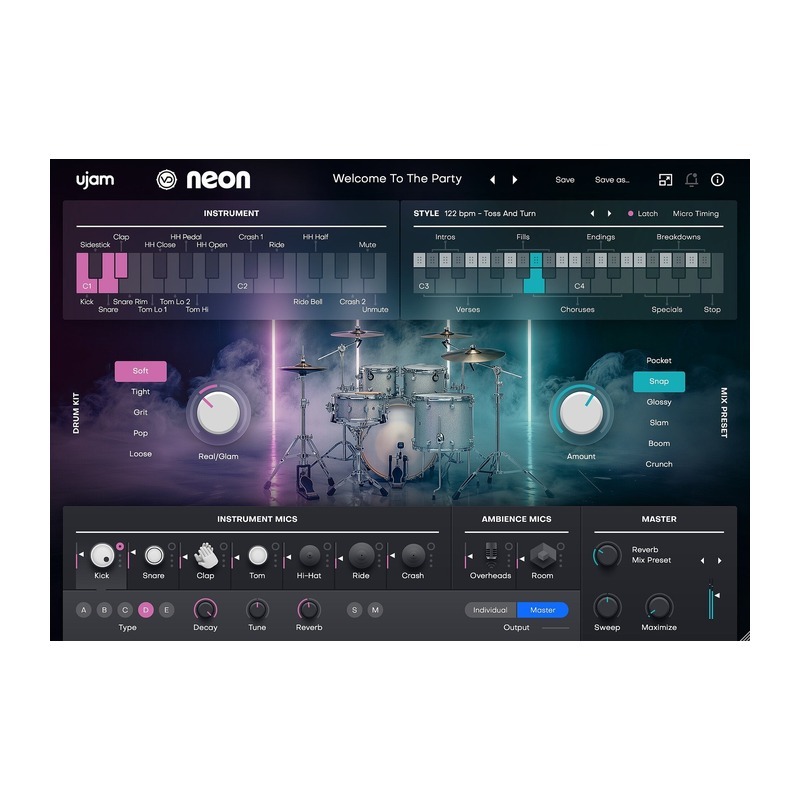Select the Ride cymbal icon

click(361, 556)
